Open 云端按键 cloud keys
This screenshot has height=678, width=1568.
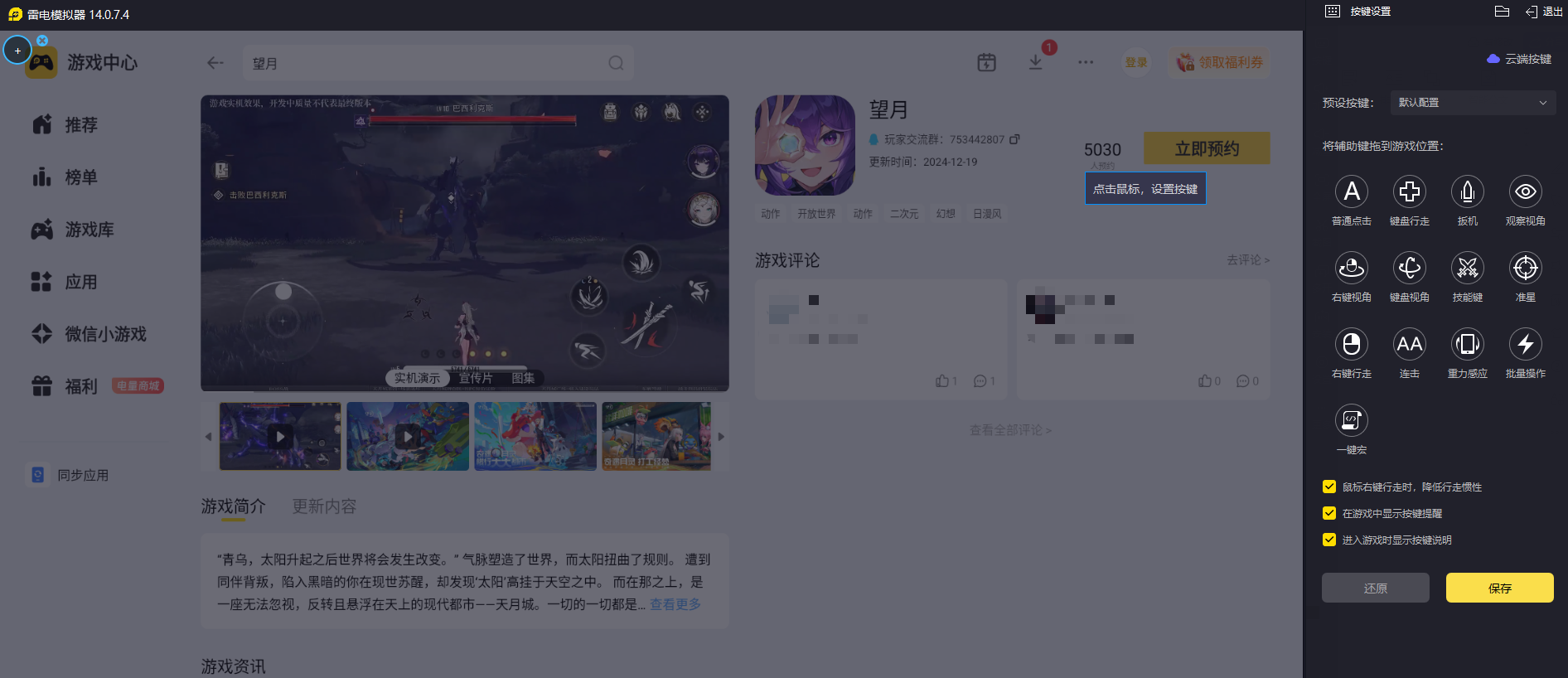click(x=1519, y=59)
